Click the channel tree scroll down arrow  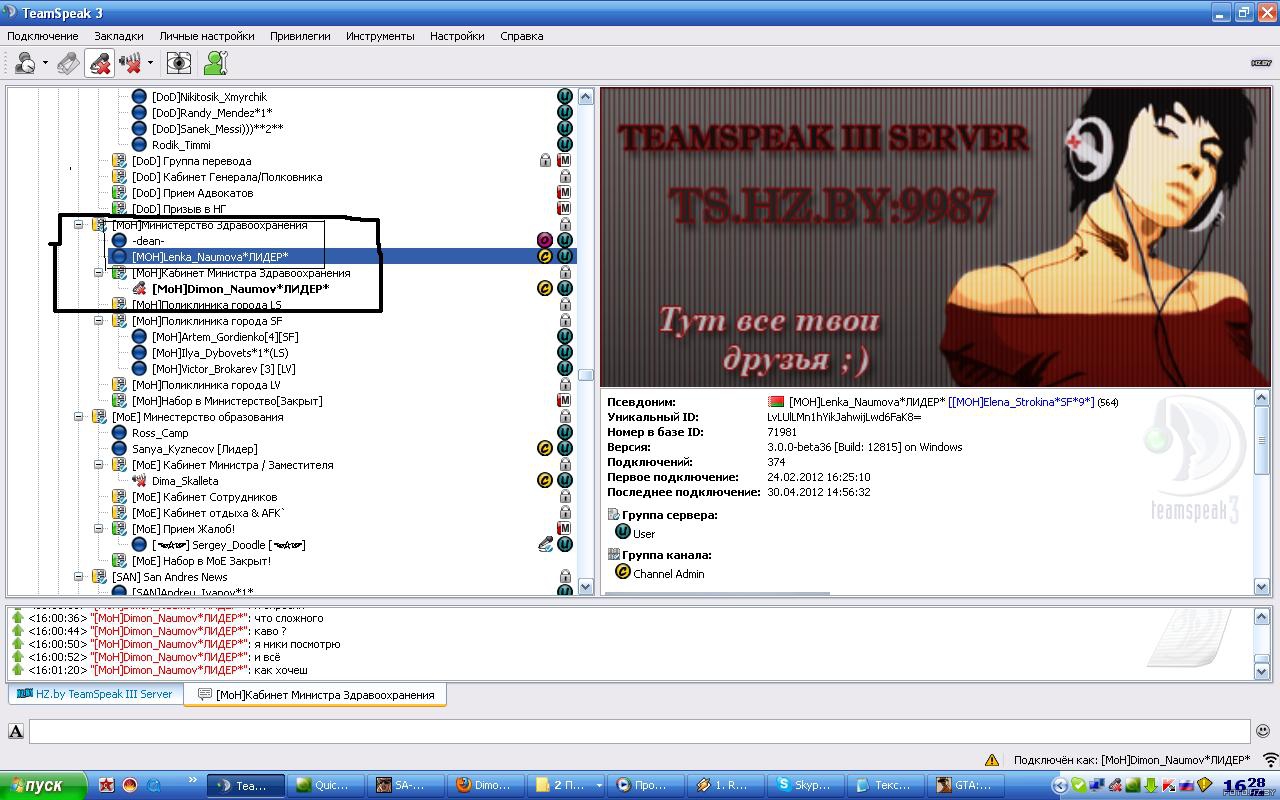pyautogui.click(x=586, y=587)
